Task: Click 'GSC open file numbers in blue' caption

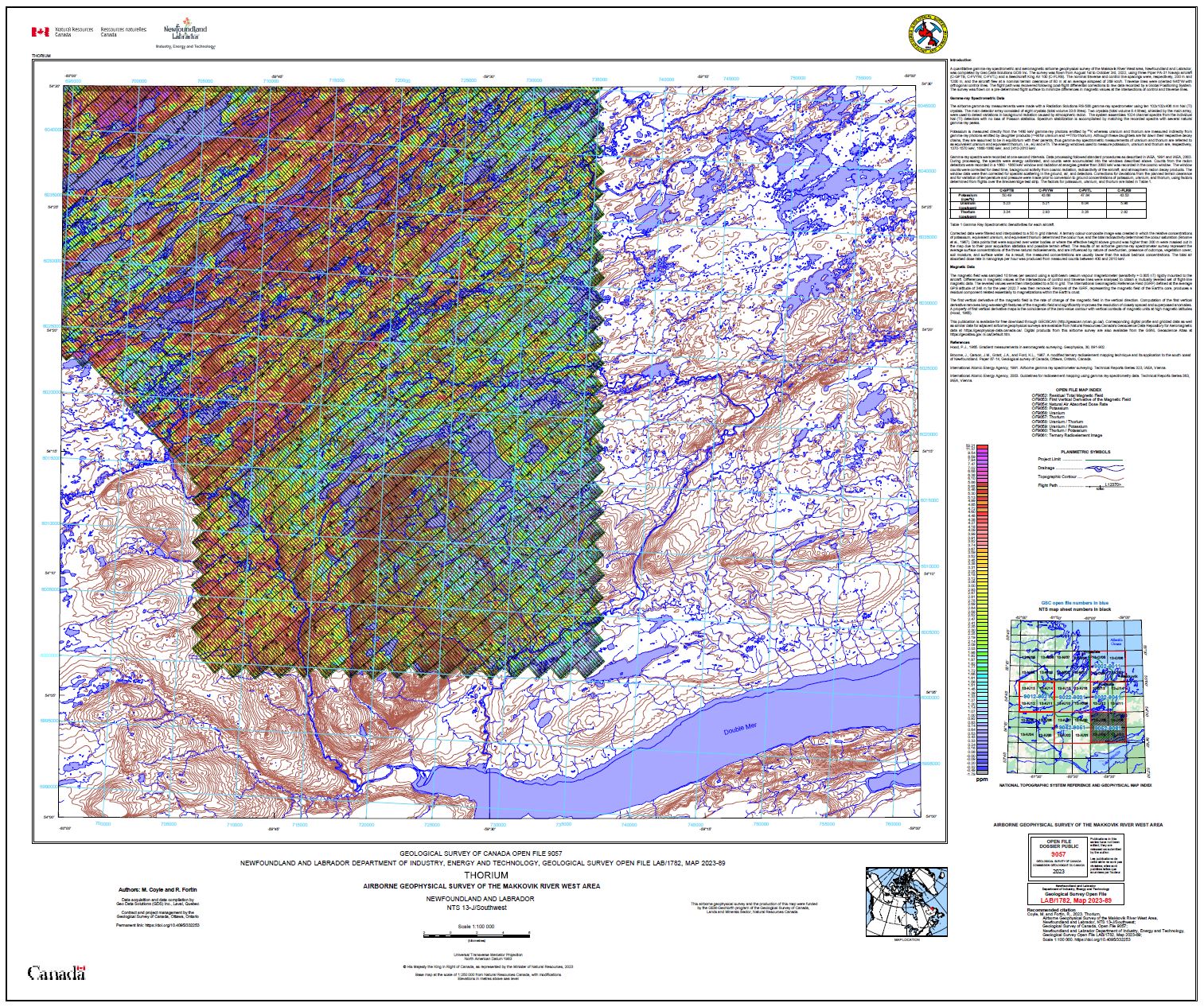Action: 1074,604
